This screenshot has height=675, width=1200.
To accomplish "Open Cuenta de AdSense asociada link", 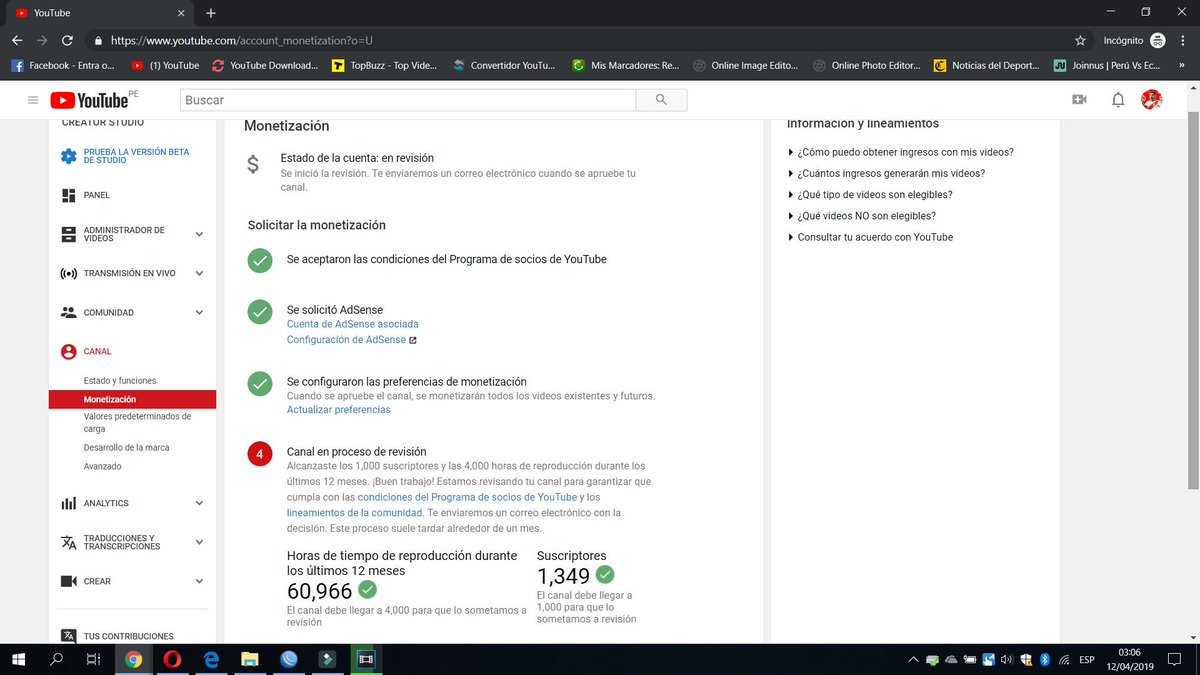I will click(353, 324).
